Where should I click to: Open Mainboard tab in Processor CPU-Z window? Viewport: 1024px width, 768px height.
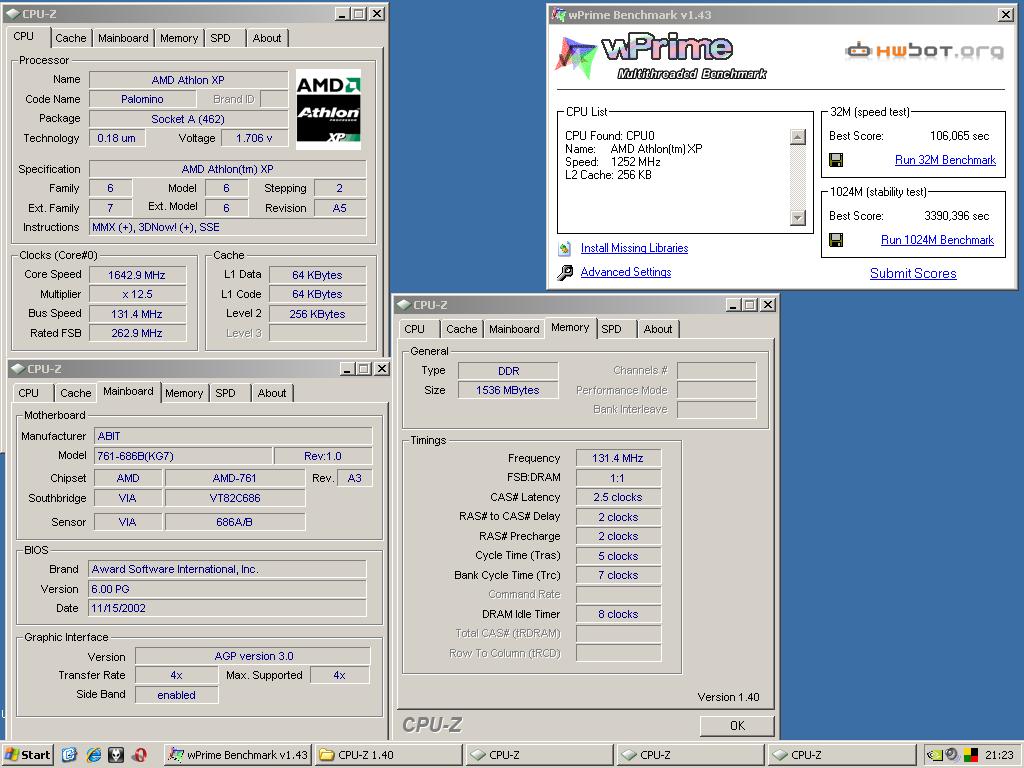(123, 38)
